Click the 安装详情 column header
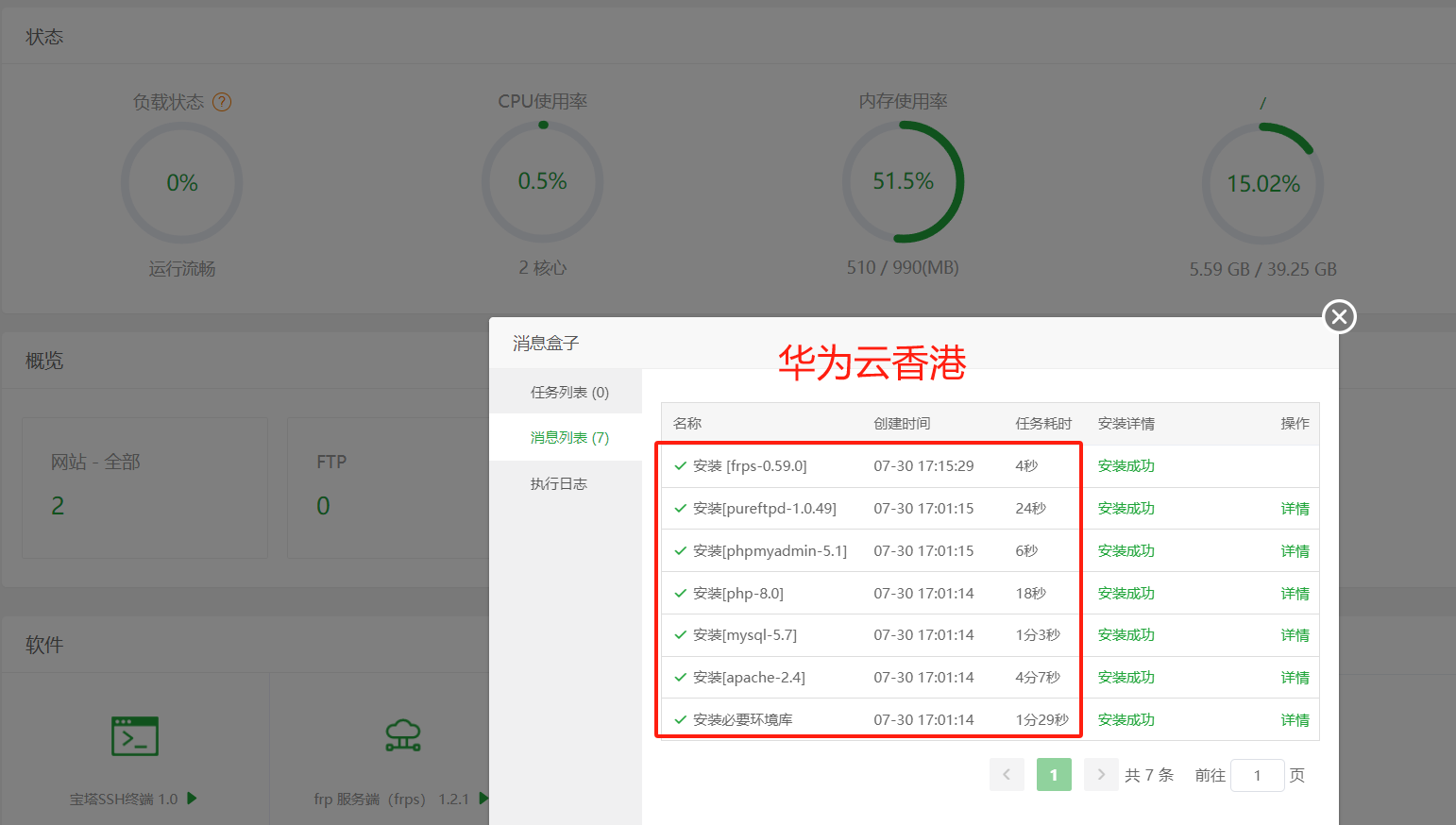This screenshot has height=825, width=1456. [x=1126, y=424]
